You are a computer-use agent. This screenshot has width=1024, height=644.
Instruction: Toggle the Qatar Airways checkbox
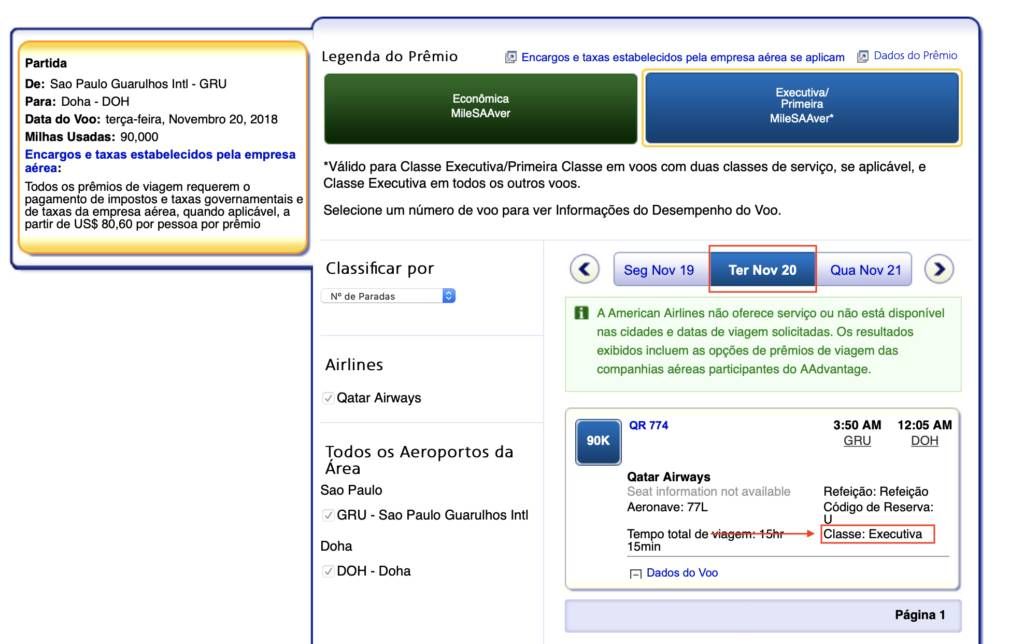click(x=328, y=398)
